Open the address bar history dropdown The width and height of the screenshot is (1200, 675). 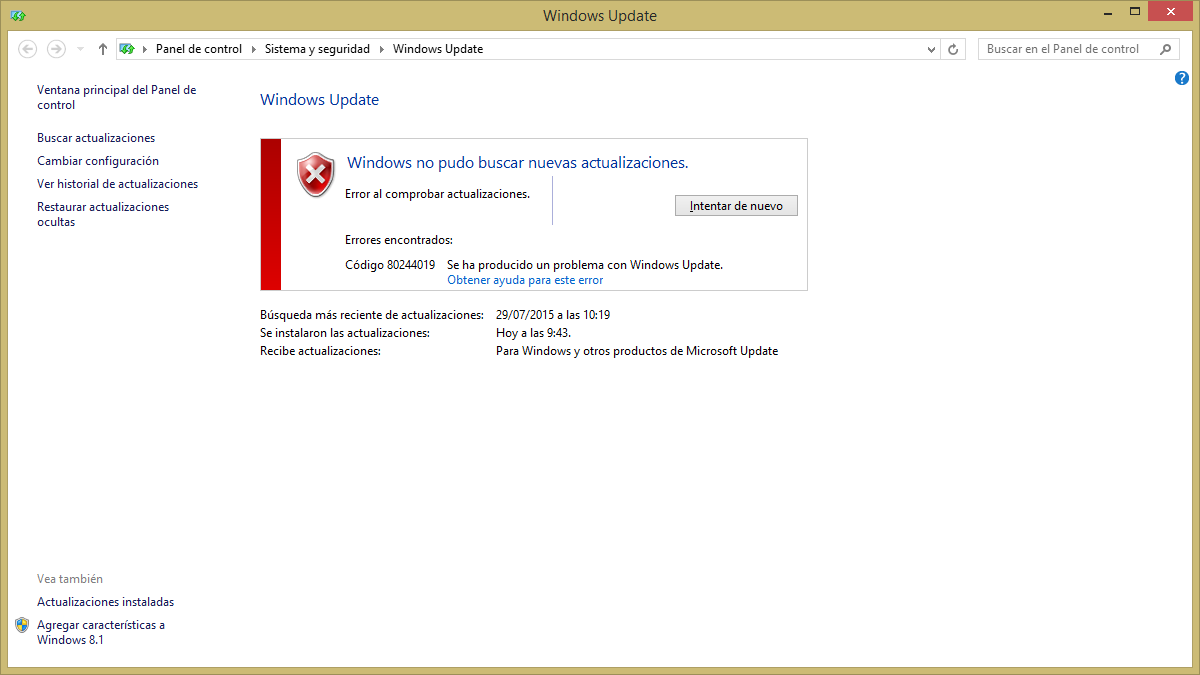pos(931,49)
